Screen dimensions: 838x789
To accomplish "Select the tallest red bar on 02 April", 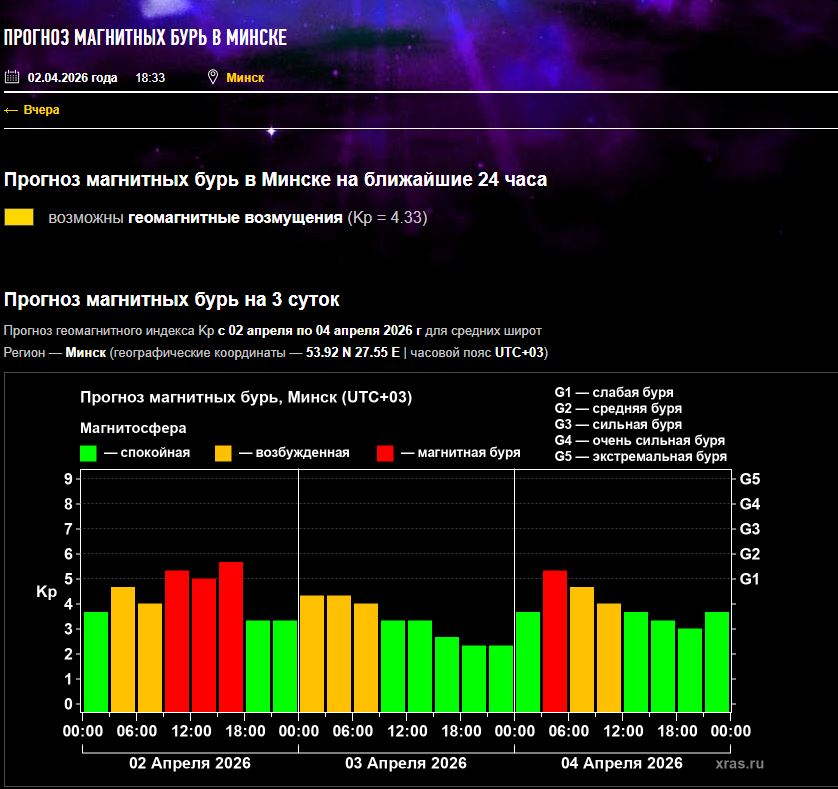I will click(x=231, y=635).
